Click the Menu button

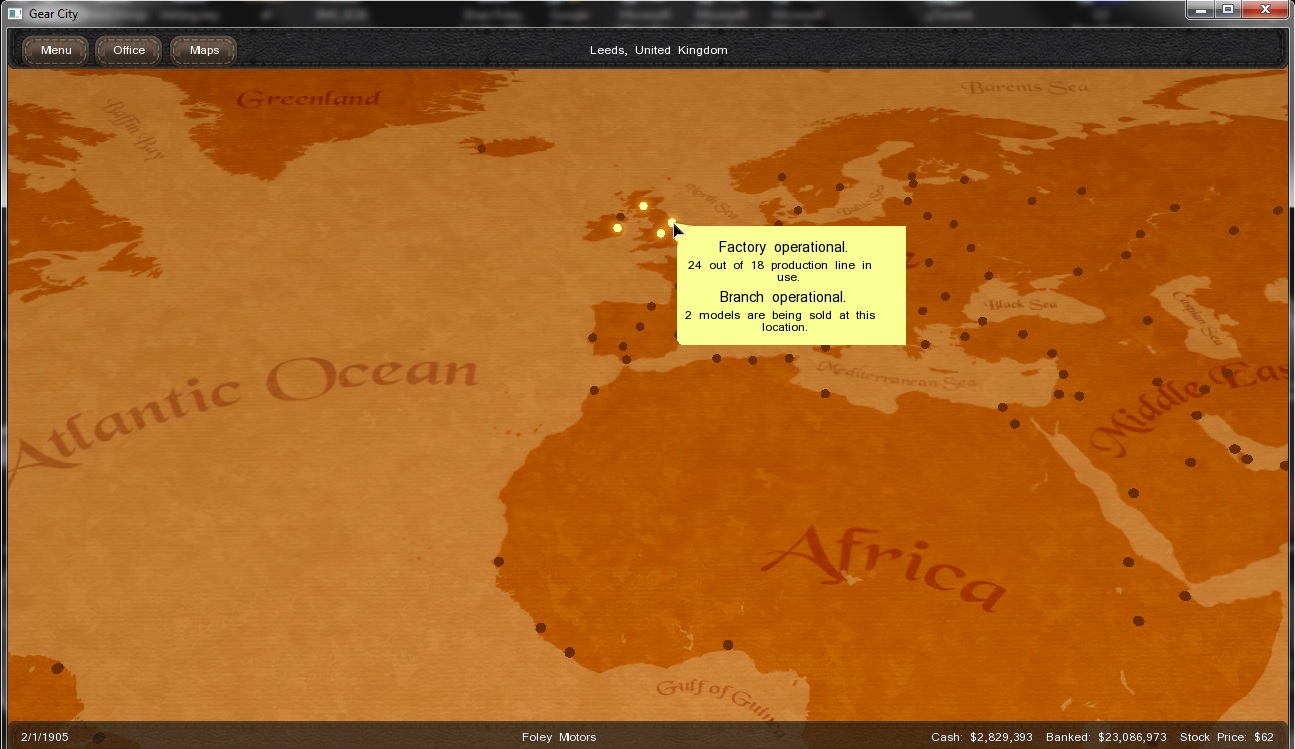[x=56, y=50]
